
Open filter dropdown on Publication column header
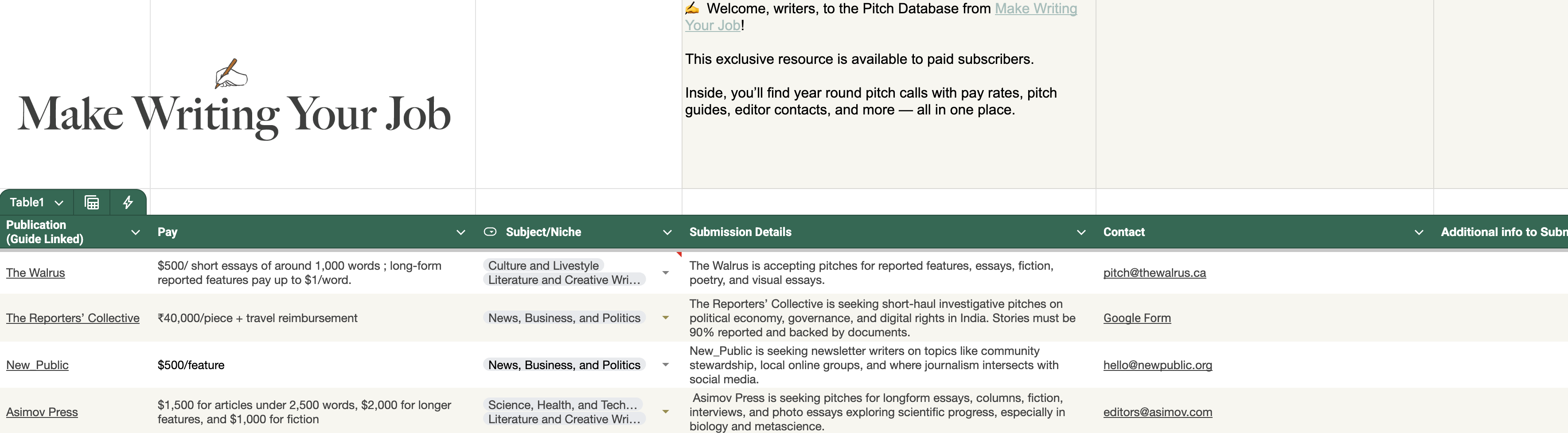(x=136, y=232)
